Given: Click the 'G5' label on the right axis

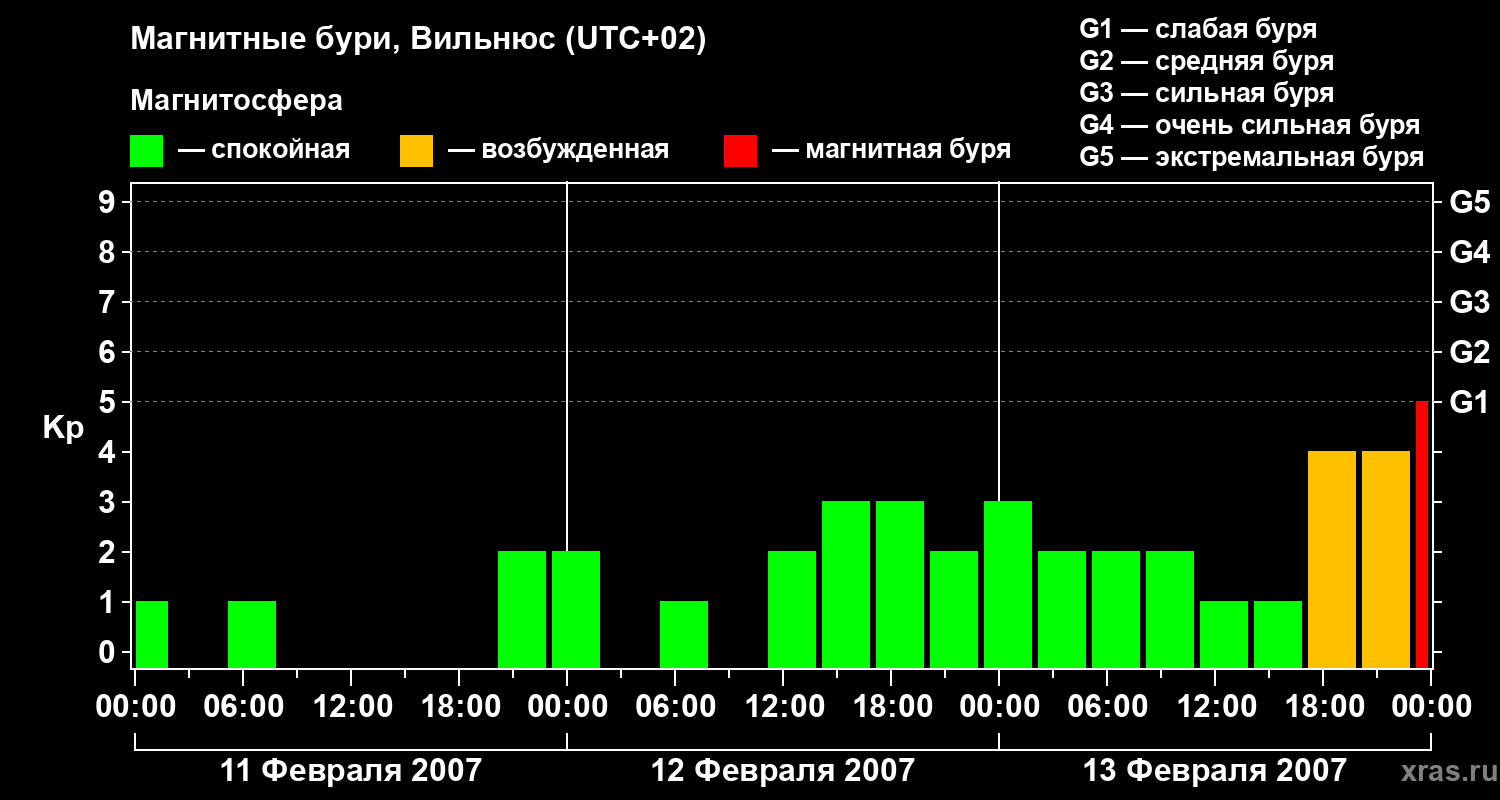Looking at the screenshot, I should click(1470, 202).
